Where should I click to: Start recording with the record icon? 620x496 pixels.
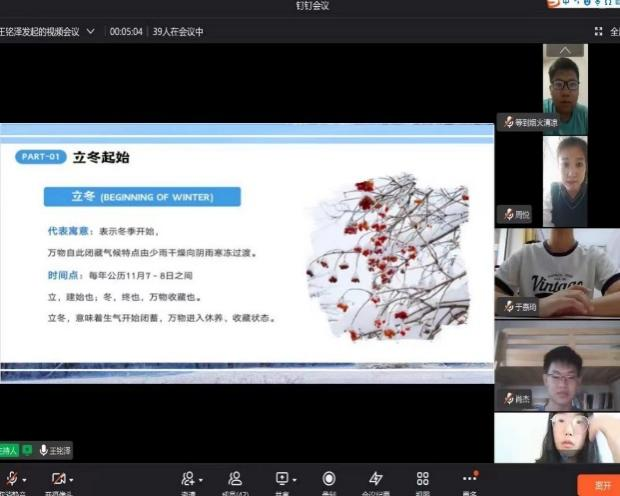coord(329,478)
